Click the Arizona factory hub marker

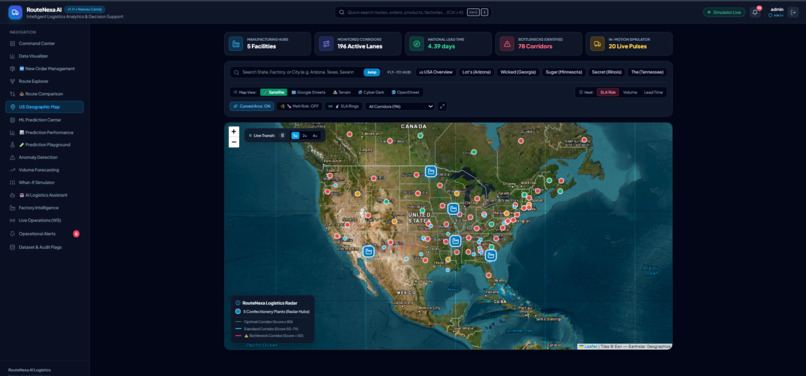[x=369, y=252]
